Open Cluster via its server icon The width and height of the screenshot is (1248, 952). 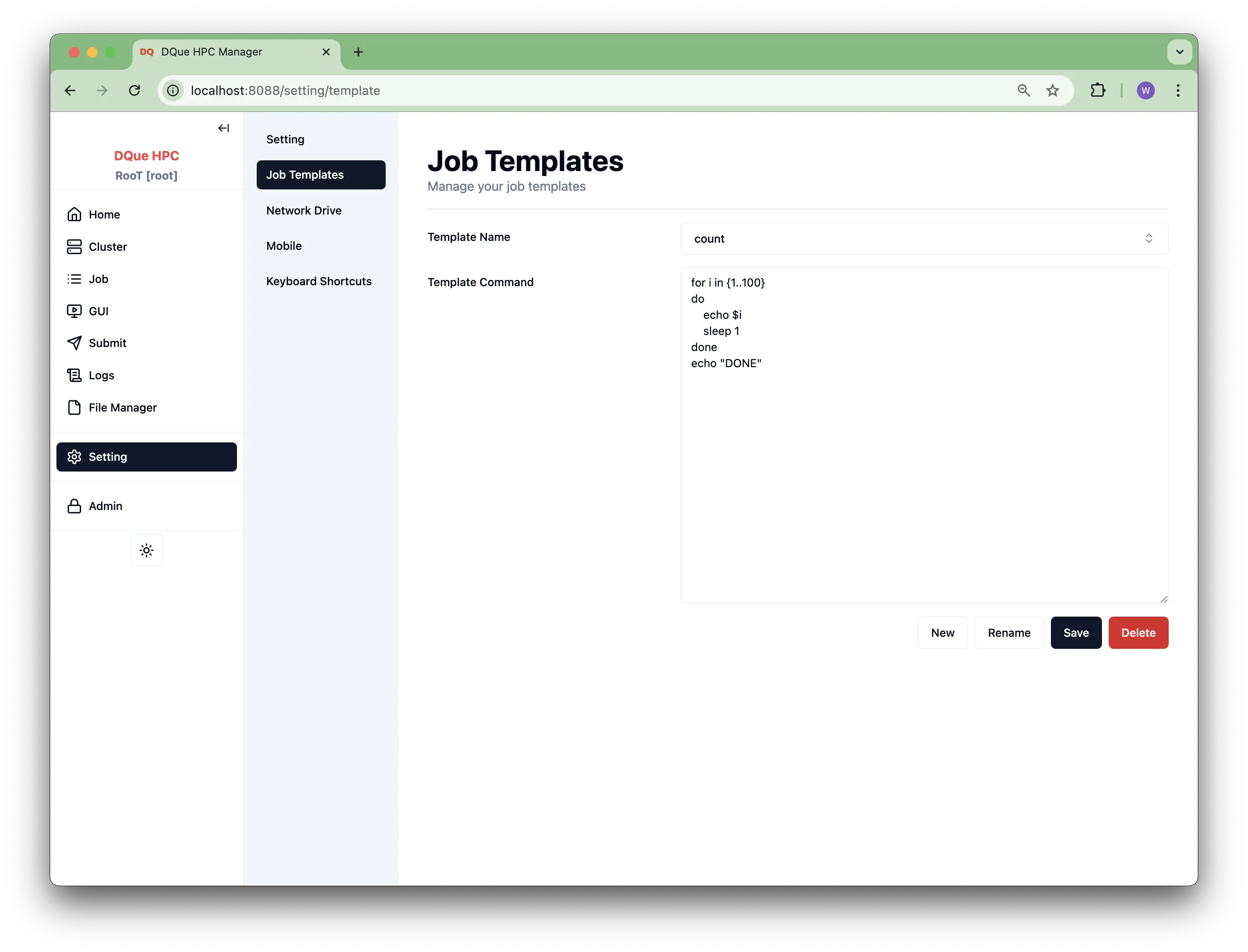click(x=74, y=246)
